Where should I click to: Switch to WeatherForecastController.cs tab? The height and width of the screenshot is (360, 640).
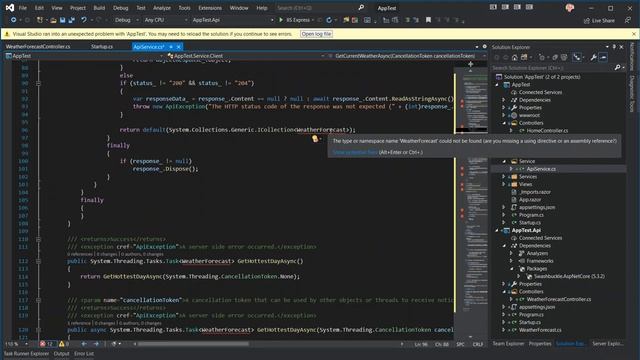point(38,47)
